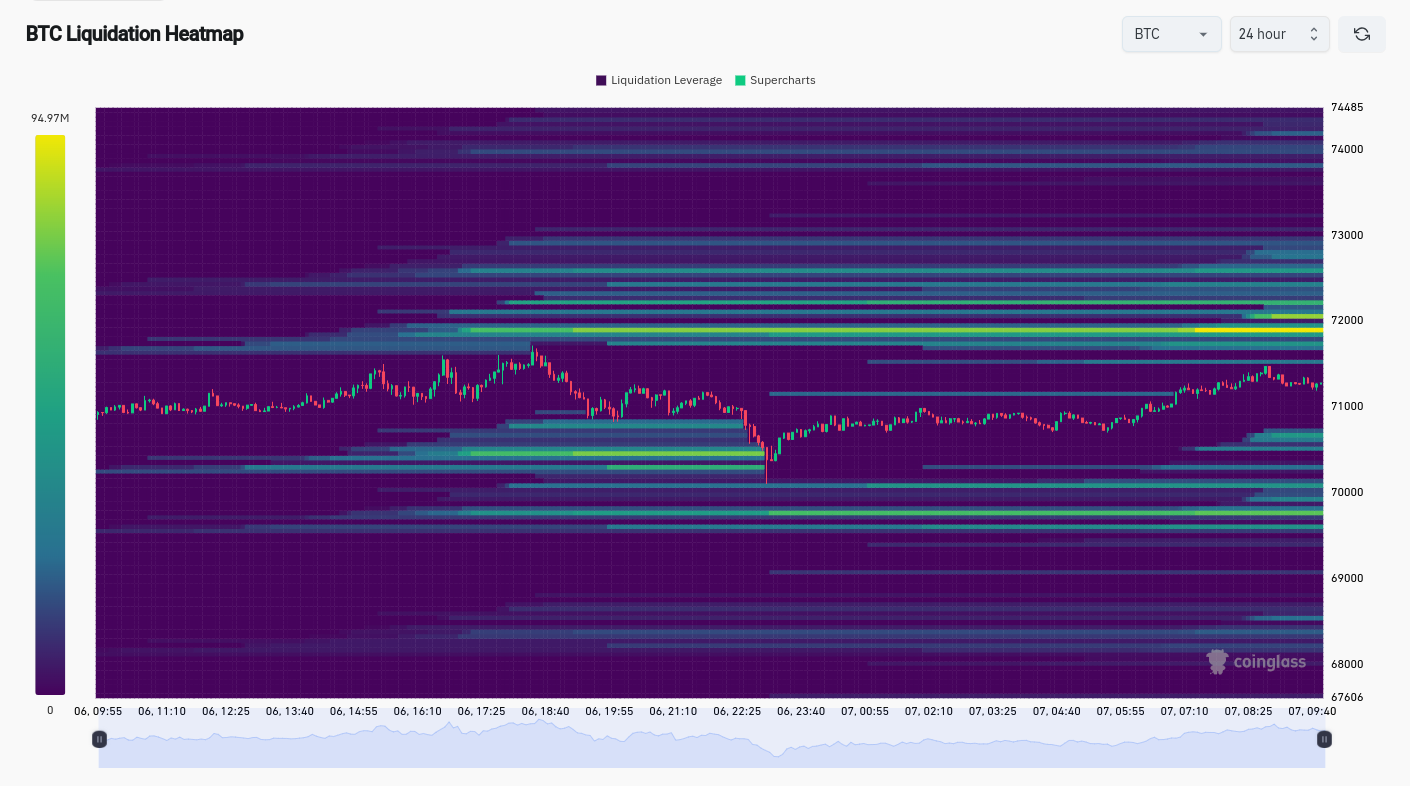Screen dimensions: 1410x786
Task: Click the "07, 03:25" time axis label
Action: point(993,711)
